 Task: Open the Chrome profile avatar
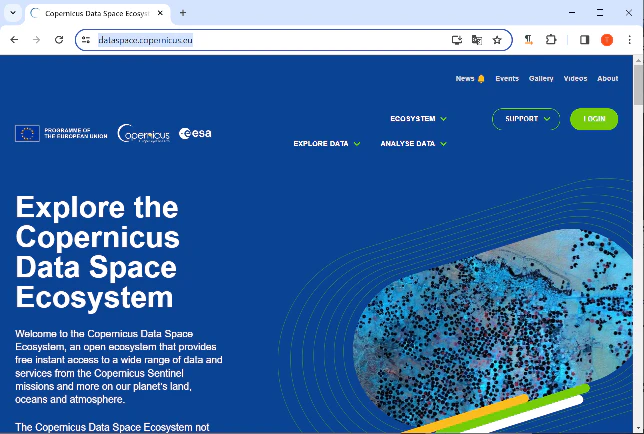[x=607, y=40]
